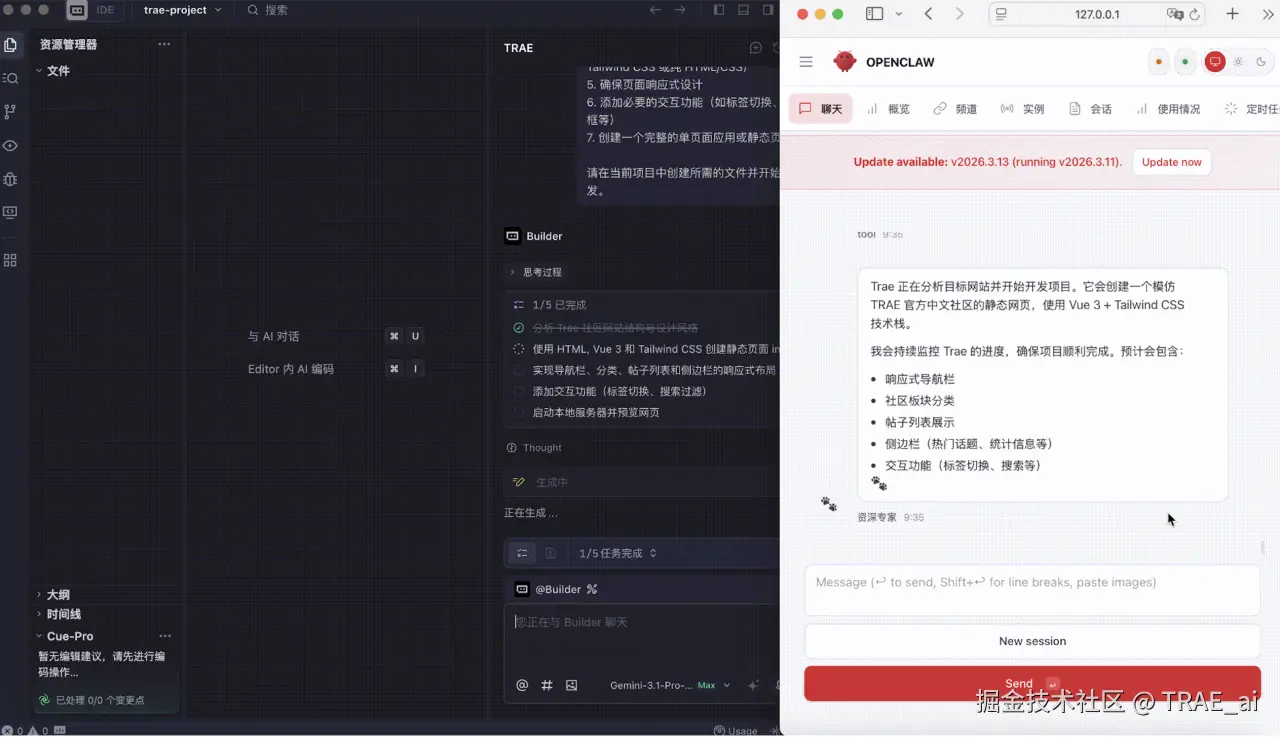This screenshot has width=1280, height=737.
Task: Open the Explorer files icon in Trae sidebar
Action: click(11, 45)
